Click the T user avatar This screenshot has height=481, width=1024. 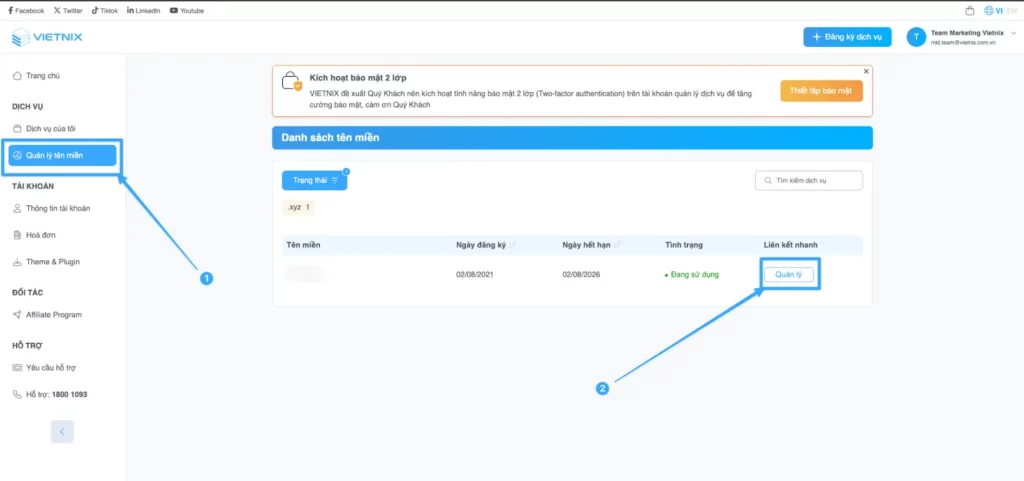pos(916,37)
